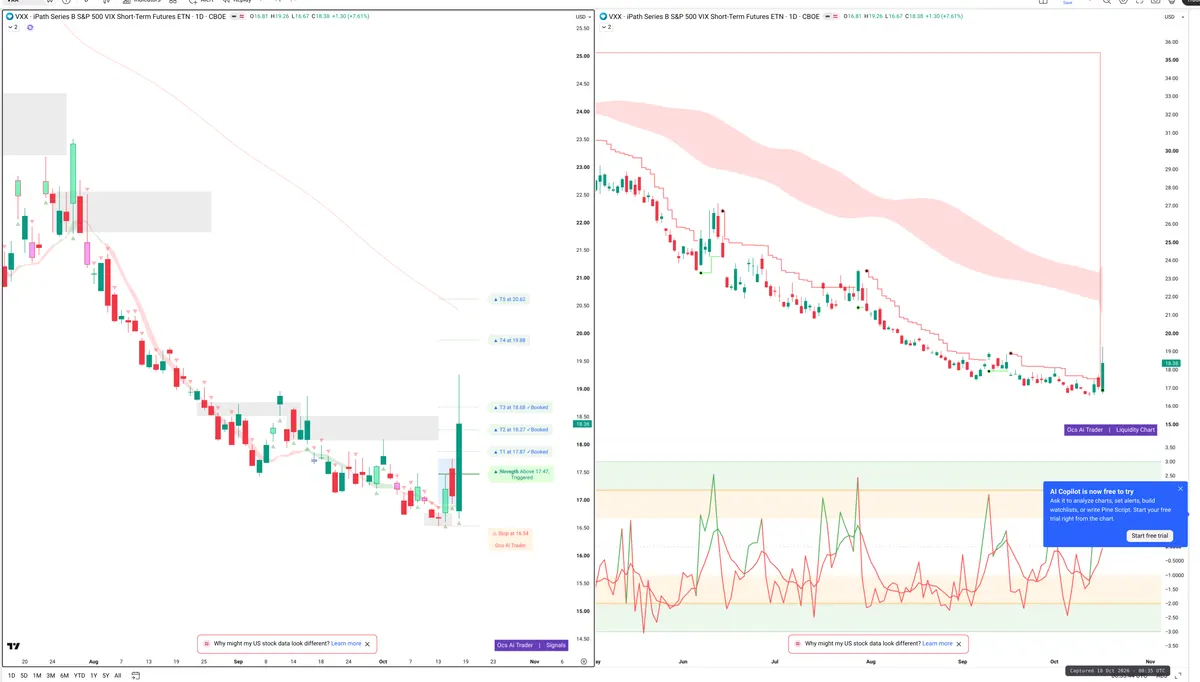The image size is (1200, 682).
Task: Click AI Copilot is now free heading
Action: click(1092, 491)
